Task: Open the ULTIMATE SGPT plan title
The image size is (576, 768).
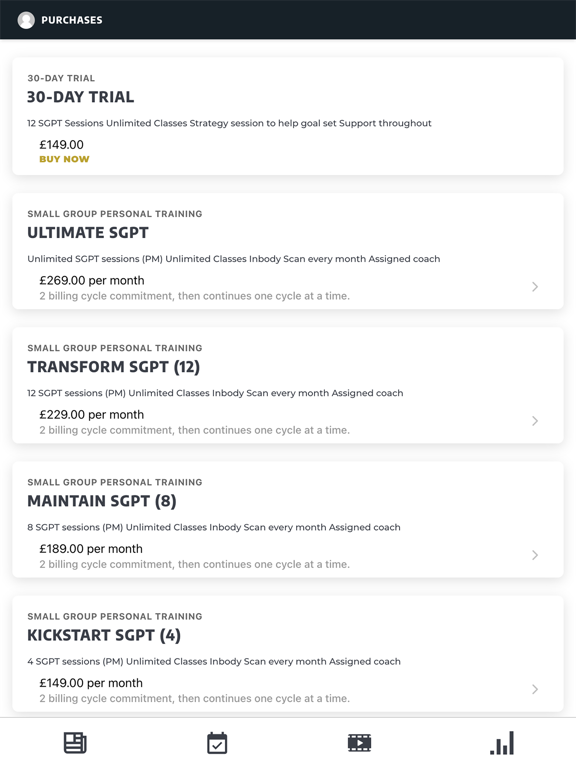Action: (88, 233)
